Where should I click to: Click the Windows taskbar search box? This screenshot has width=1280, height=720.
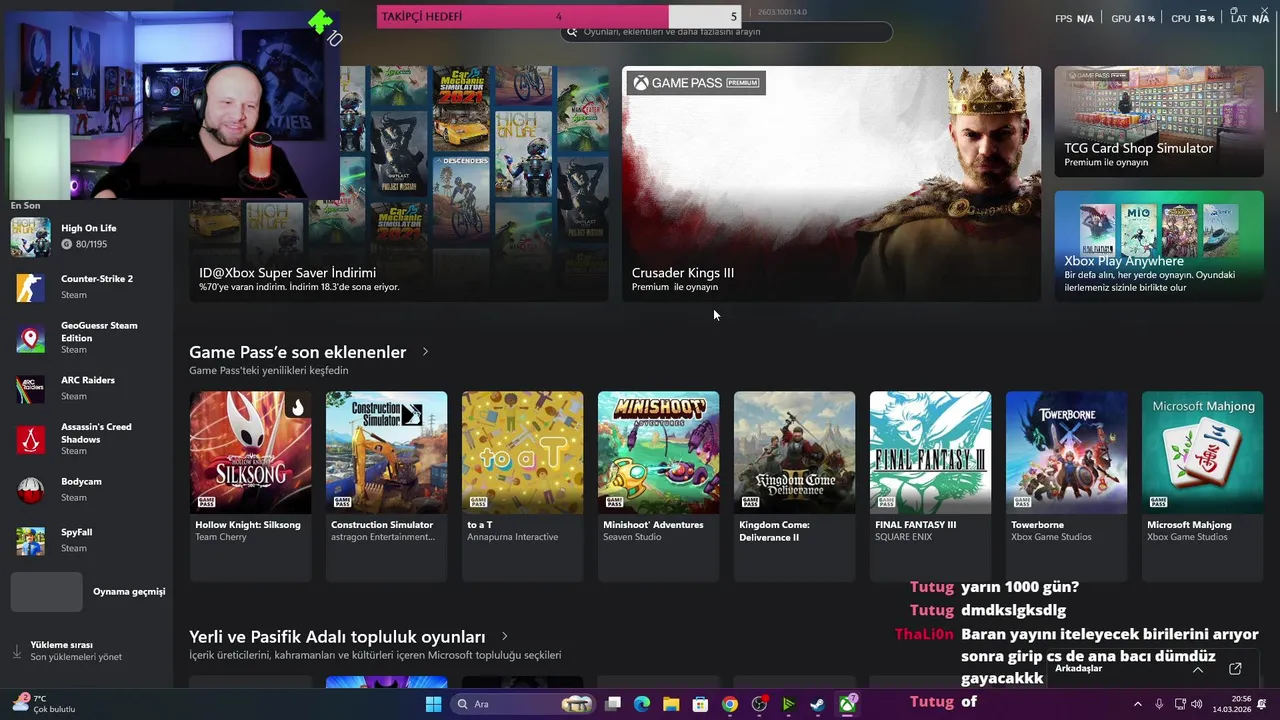click(x=523, y=704)
